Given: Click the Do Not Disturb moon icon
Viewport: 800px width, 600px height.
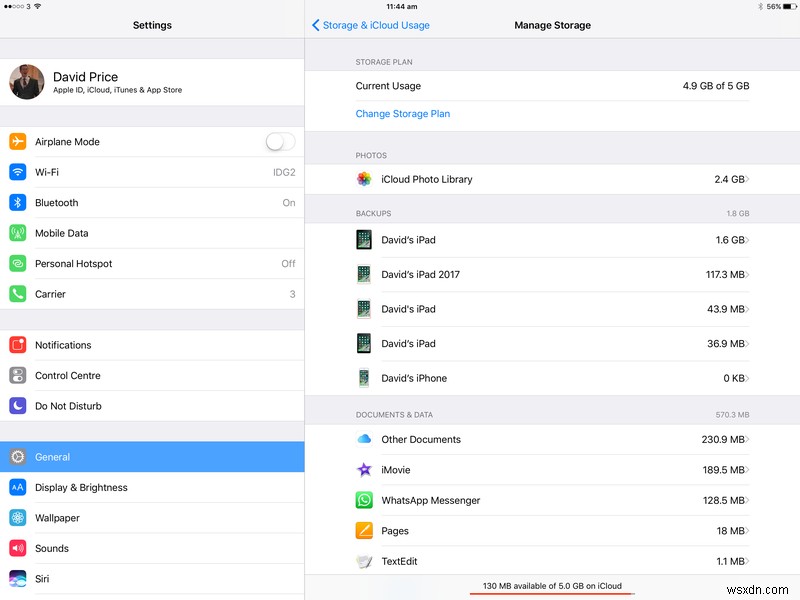Looking at the screenshot, I should pos(18,406).
